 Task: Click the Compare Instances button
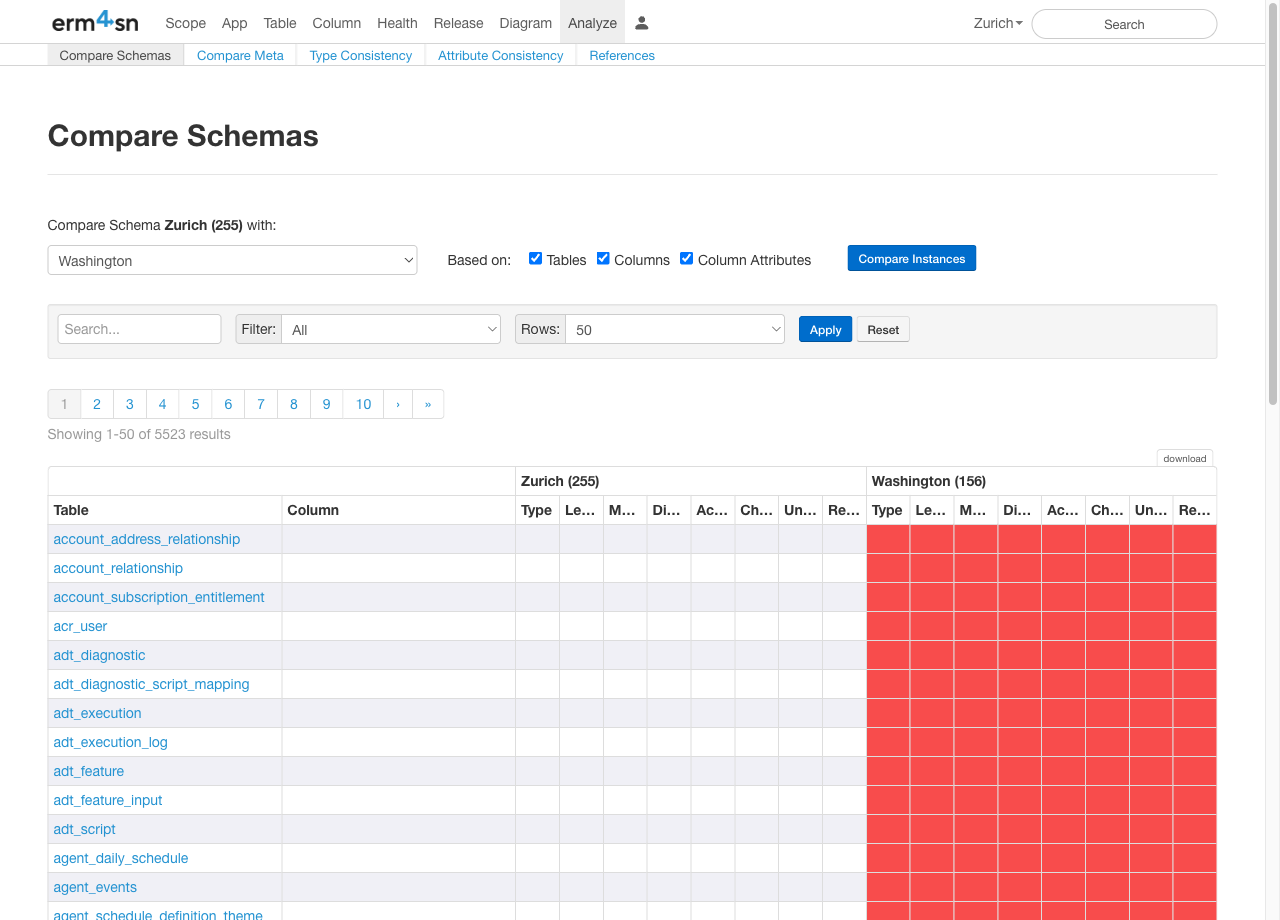coord(911,257)
